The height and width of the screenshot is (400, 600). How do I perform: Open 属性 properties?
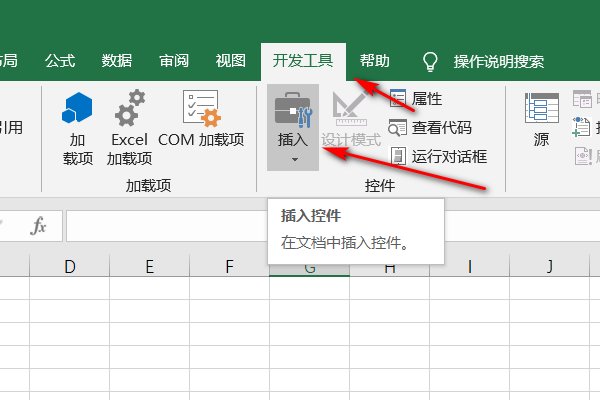pyautogui.click(x=416, y=99)
